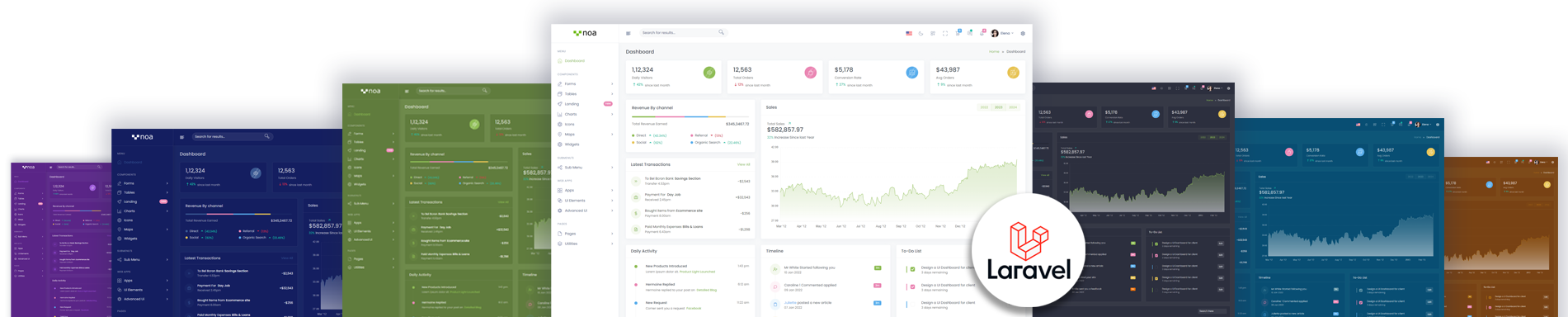Open Forms in the navy dashboard sidebar

pos(144,183)
